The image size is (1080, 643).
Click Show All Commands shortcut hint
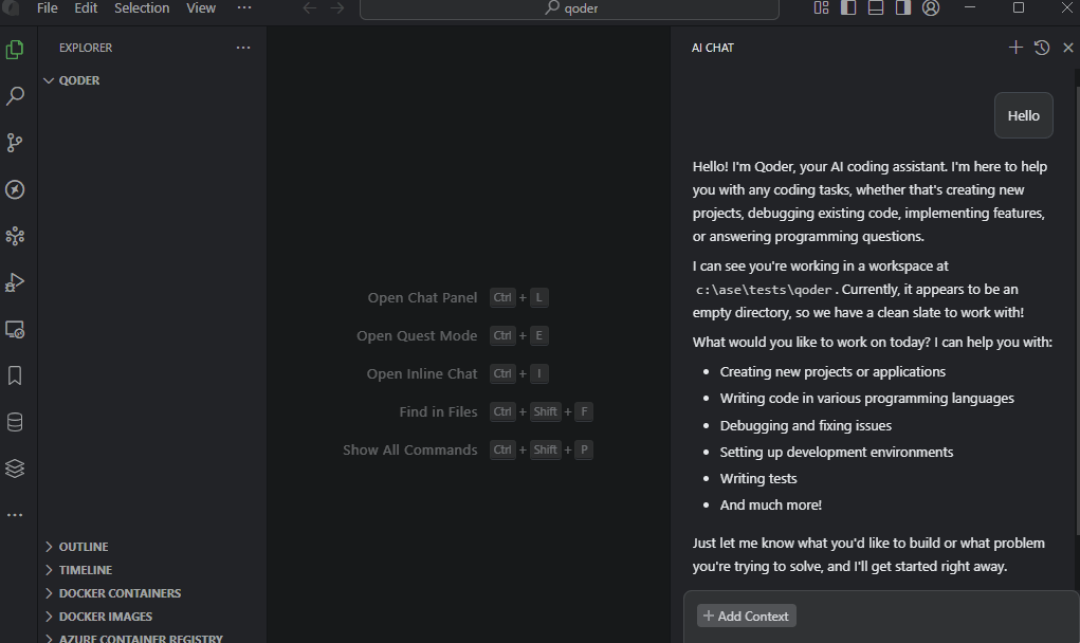coord(468,450)
